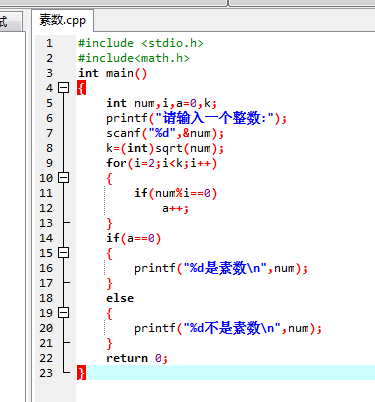Click the else keyword on line 18

pos(120,298)
